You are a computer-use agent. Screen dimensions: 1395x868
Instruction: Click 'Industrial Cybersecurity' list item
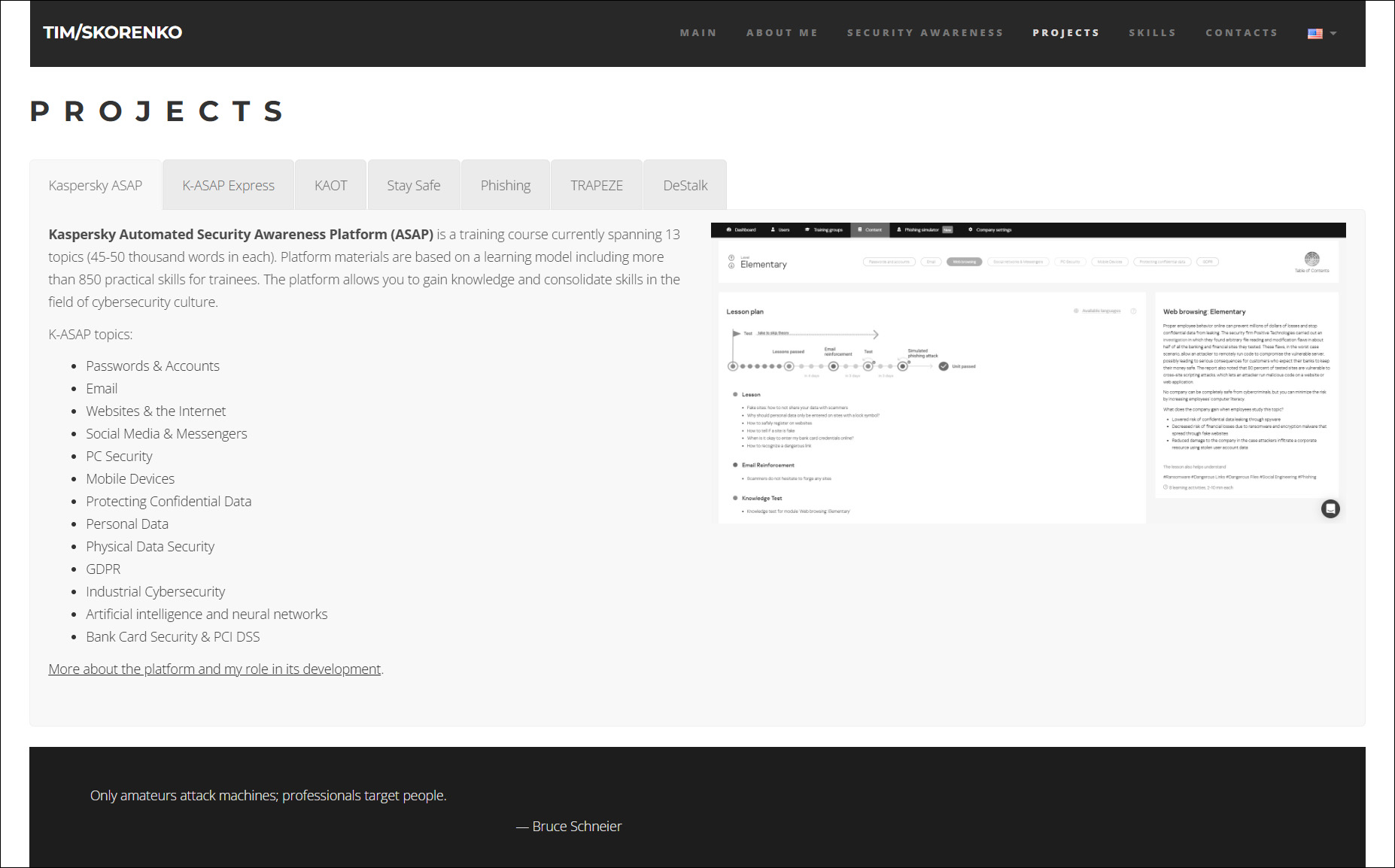[x=156, y=591]
